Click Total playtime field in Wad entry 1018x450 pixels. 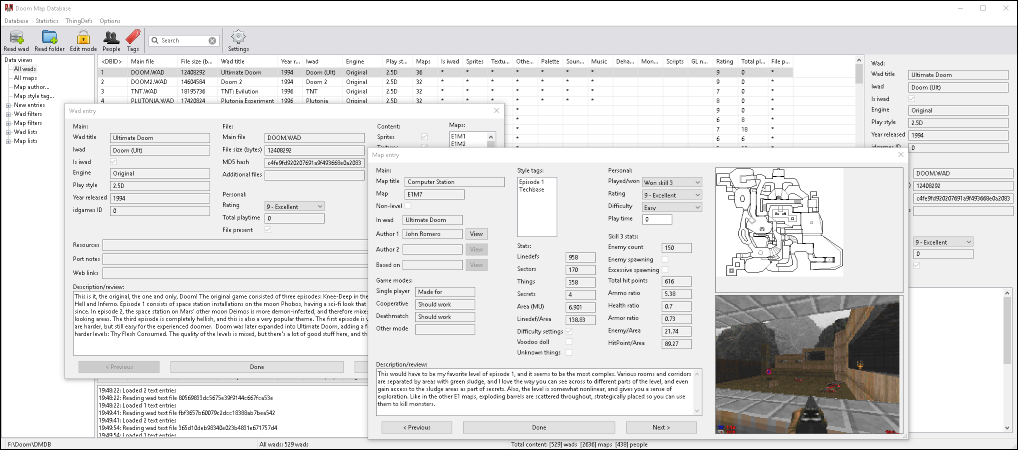coord(294,218)
